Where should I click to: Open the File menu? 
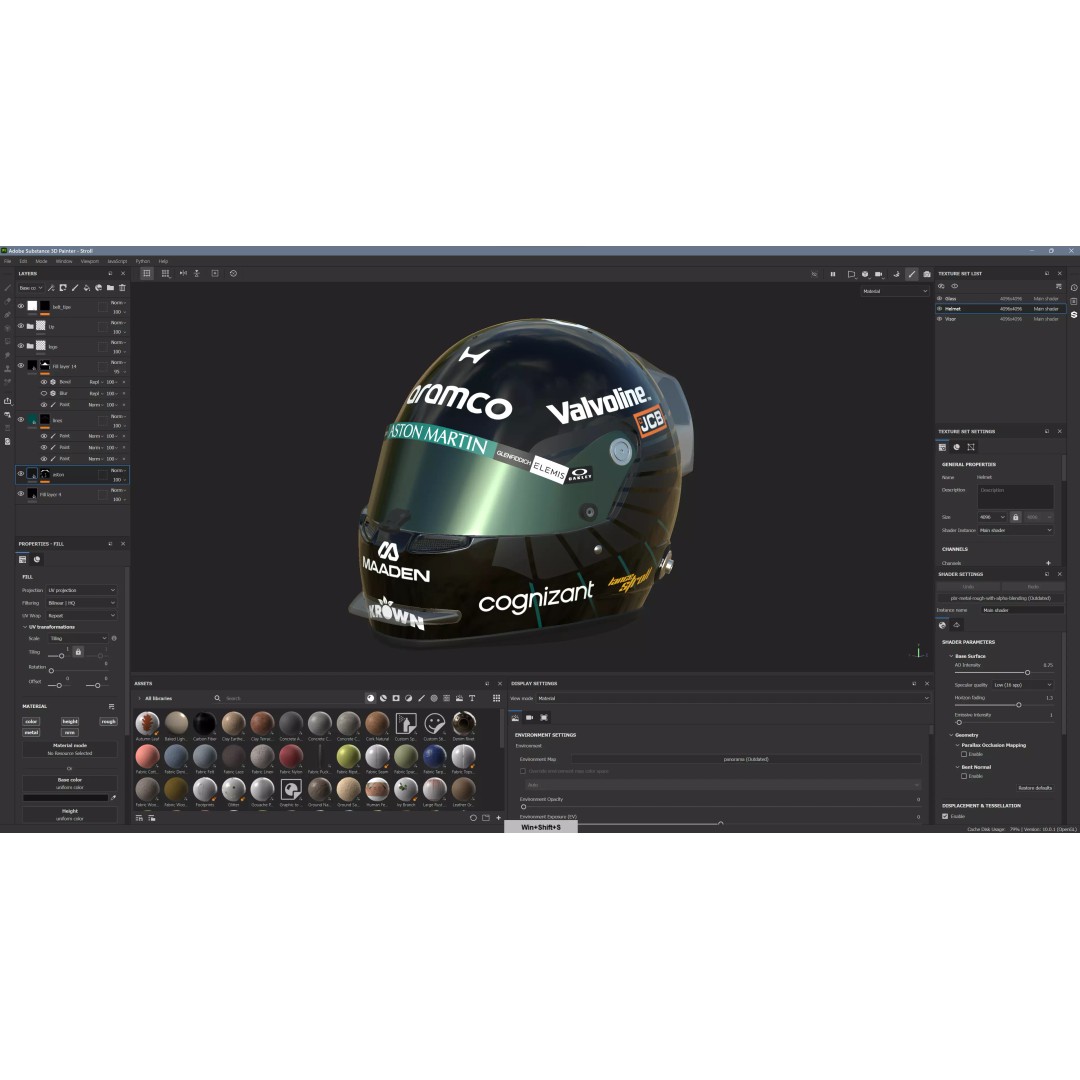pyautogui.click(x=8, y=262)
